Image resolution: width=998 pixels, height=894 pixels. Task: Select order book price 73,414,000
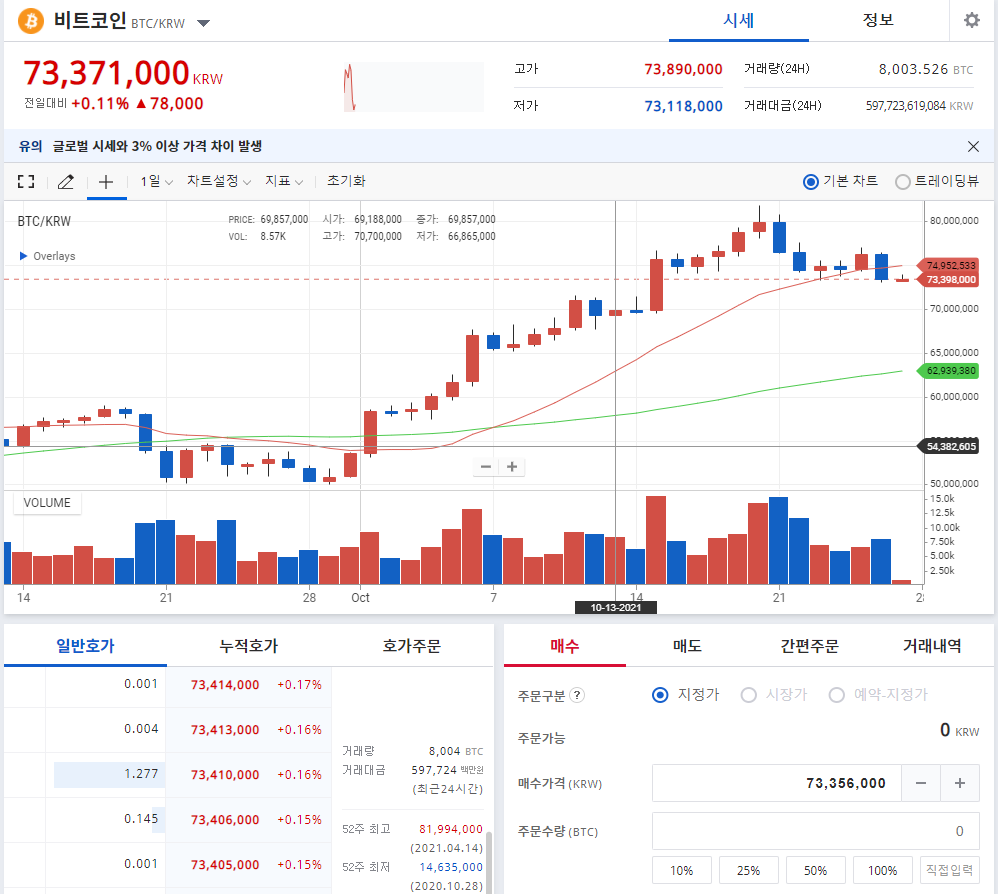click(x=225, y=685)
